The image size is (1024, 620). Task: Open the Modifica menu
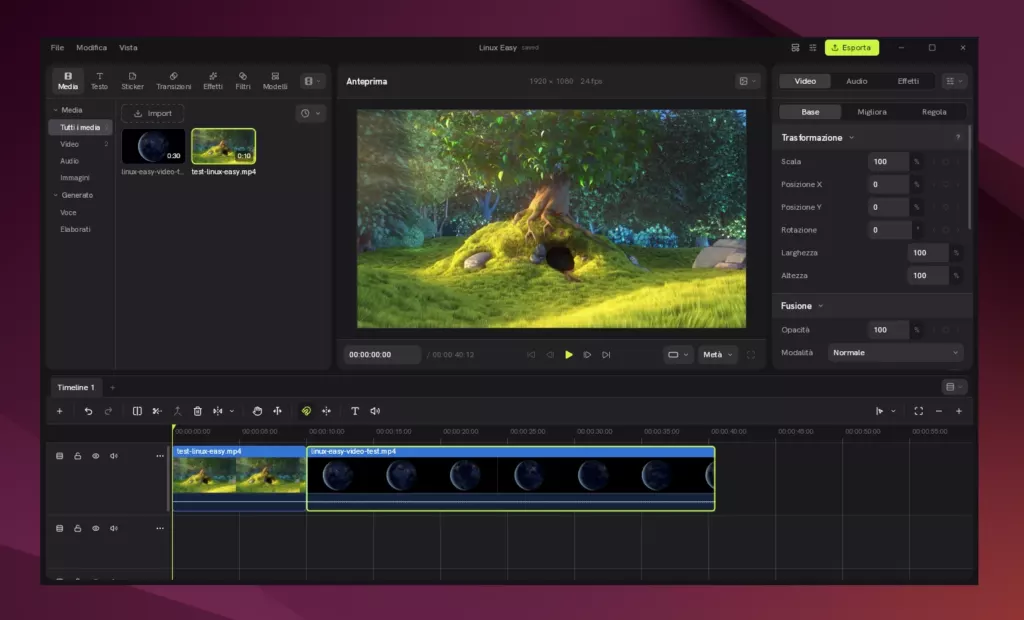click(x=91, y=48)
